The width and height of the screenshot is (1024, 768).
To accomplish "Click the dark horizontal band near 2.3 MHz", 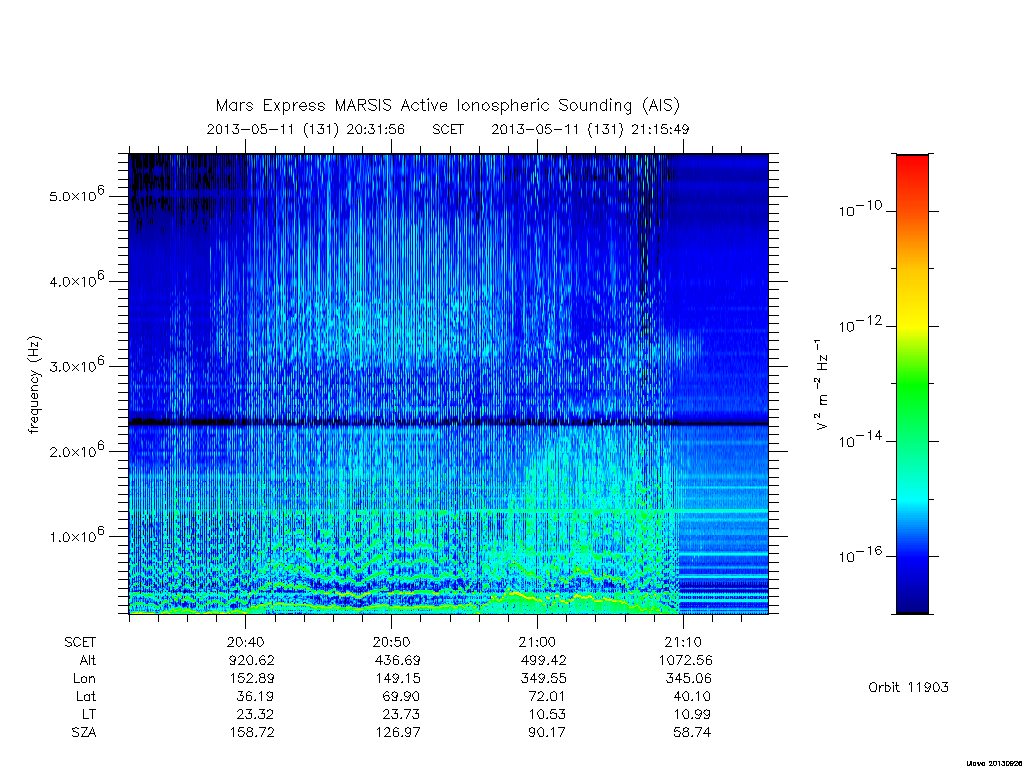I will click(x=449, y=423).
